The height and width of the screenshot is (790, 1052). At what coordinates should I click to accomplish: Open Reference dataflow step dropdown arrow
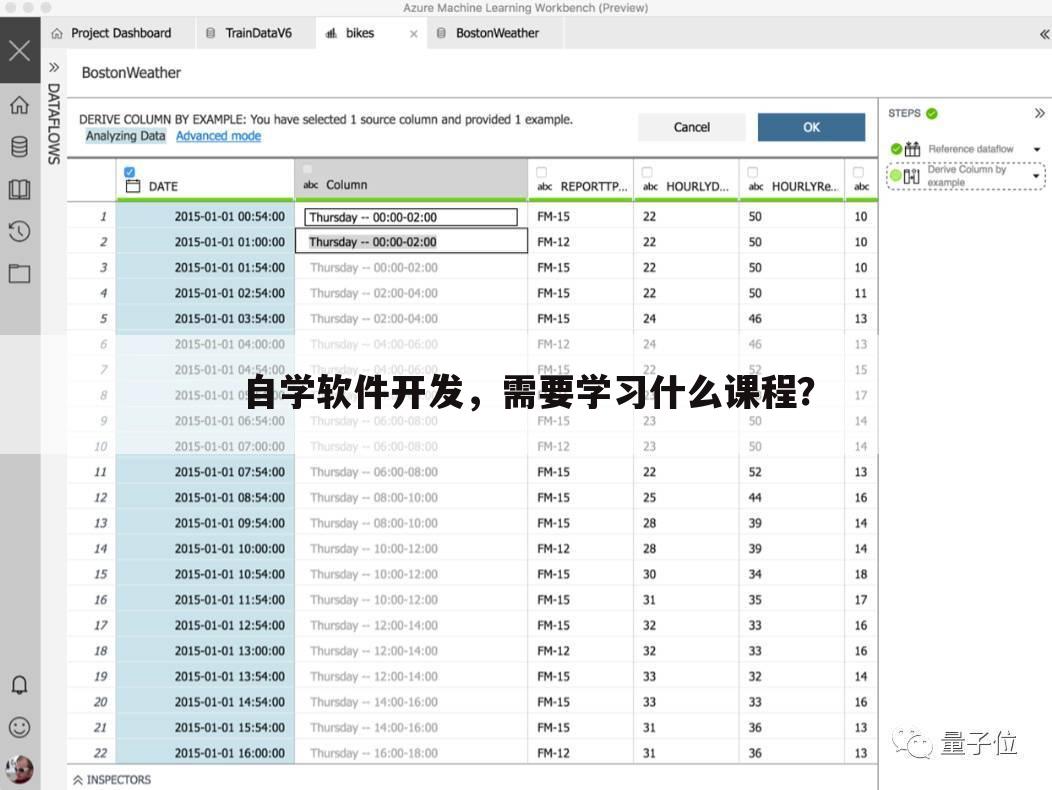pyautogui.click(x=1037, y=149)
